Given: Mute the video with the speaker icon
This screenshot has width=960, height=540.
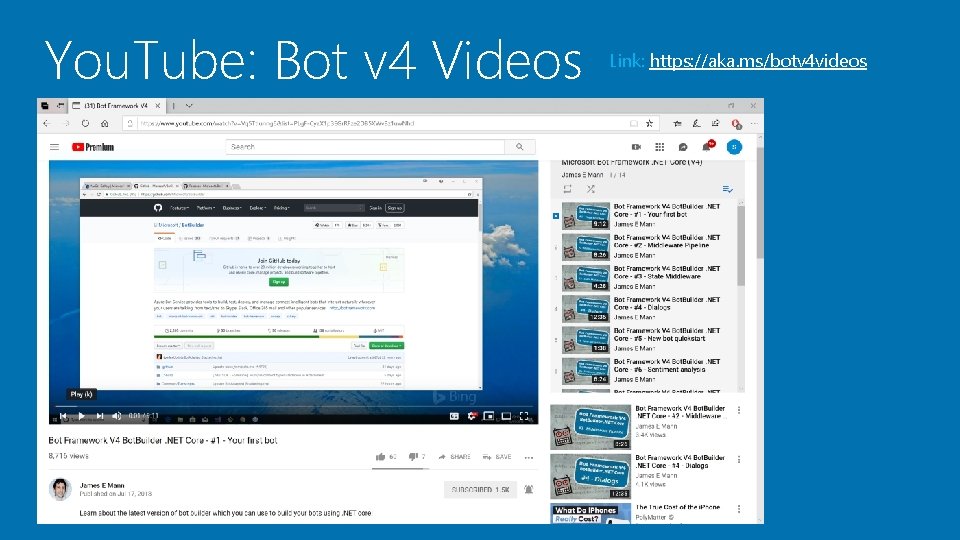Looking at the screenshot, I should pyautogui.click(x=116, y=416).
